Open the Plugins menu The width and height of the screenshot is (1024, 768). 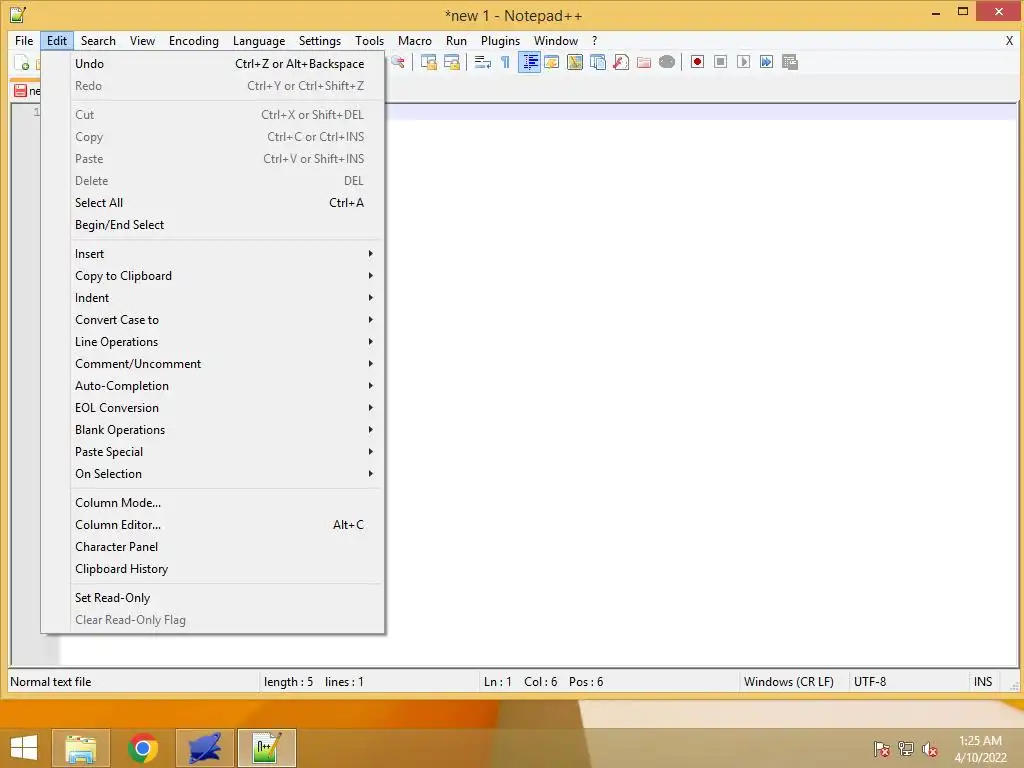(500, 40)
